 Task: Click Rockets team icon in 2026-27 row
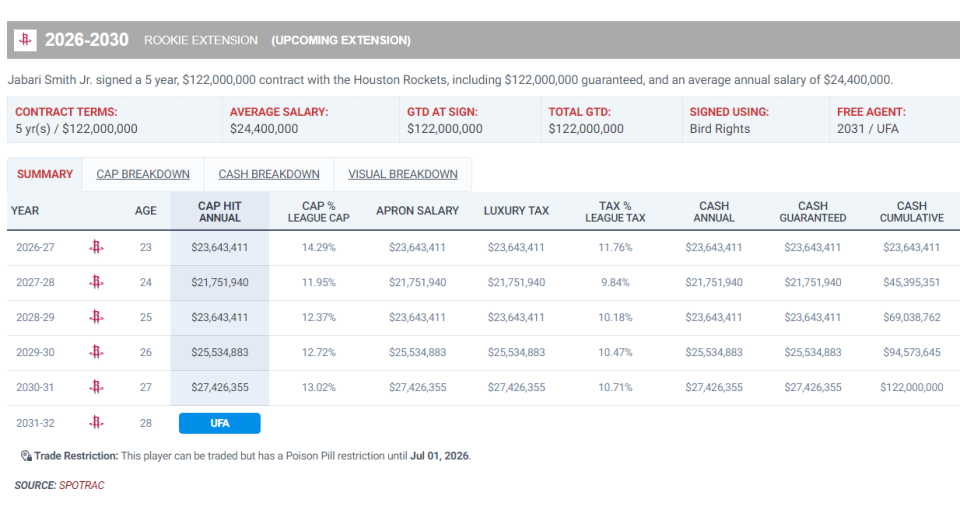pyautogui.click(x=96, y=247)
